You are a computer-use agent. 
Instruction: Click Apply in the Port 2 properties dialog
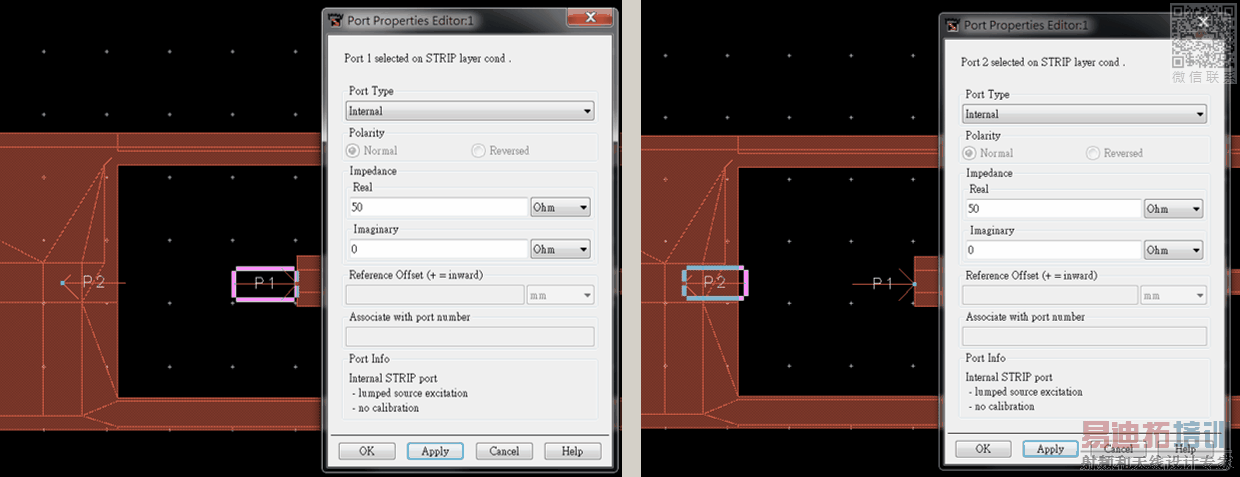(x=1050, y=449)
